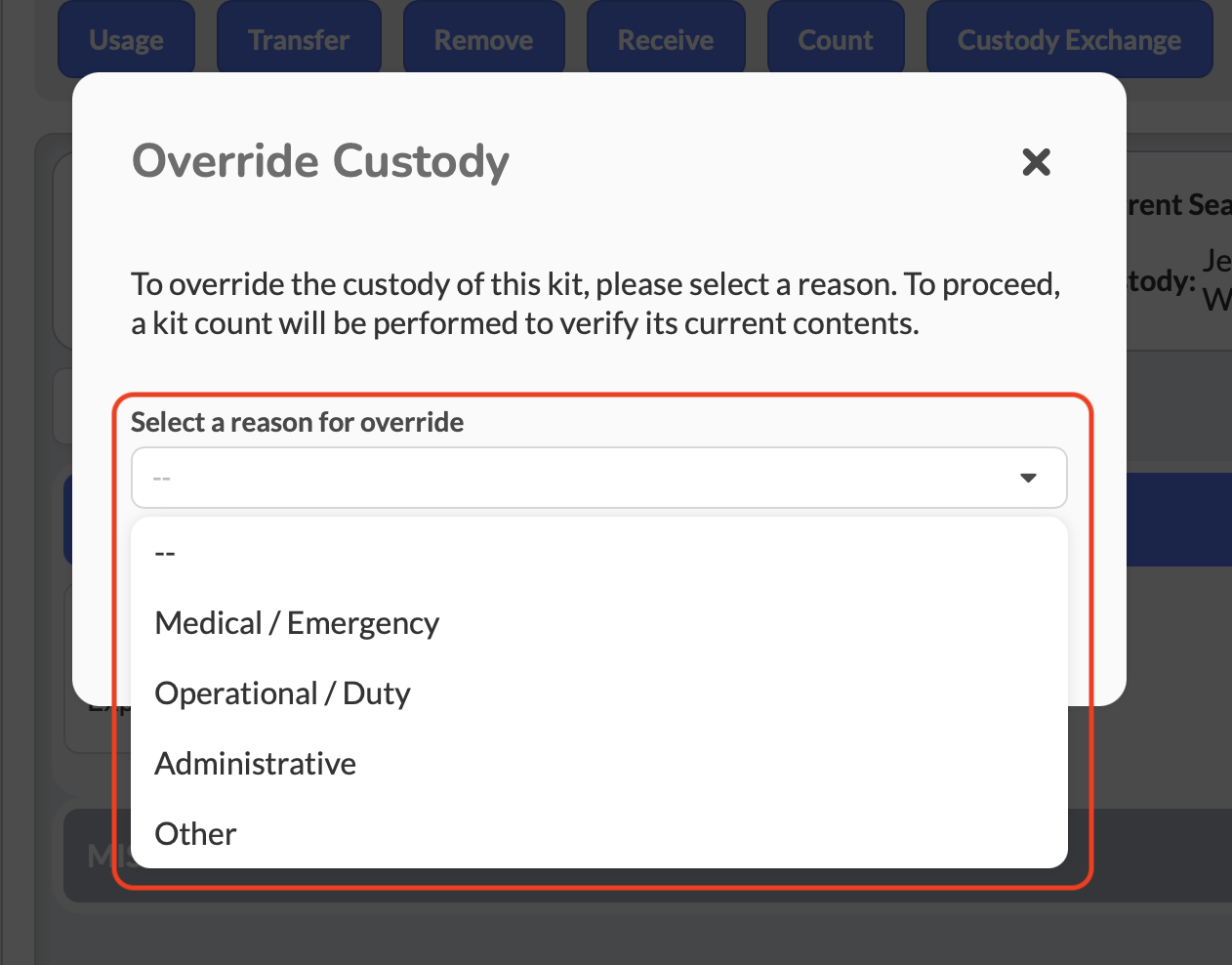1232x965 pixels.
Task: Select the blank "--" option in list
Action: (x=165, y=553)
